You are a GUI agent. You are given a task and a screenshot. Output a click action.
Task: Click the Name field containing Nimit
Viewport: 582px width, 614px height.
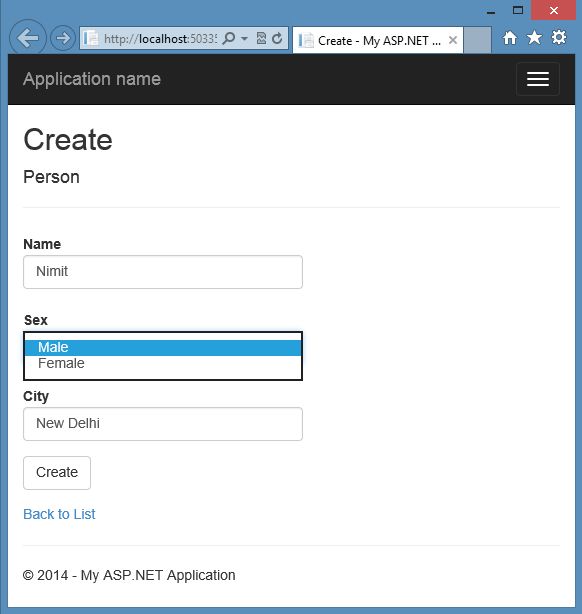[163, 272]
